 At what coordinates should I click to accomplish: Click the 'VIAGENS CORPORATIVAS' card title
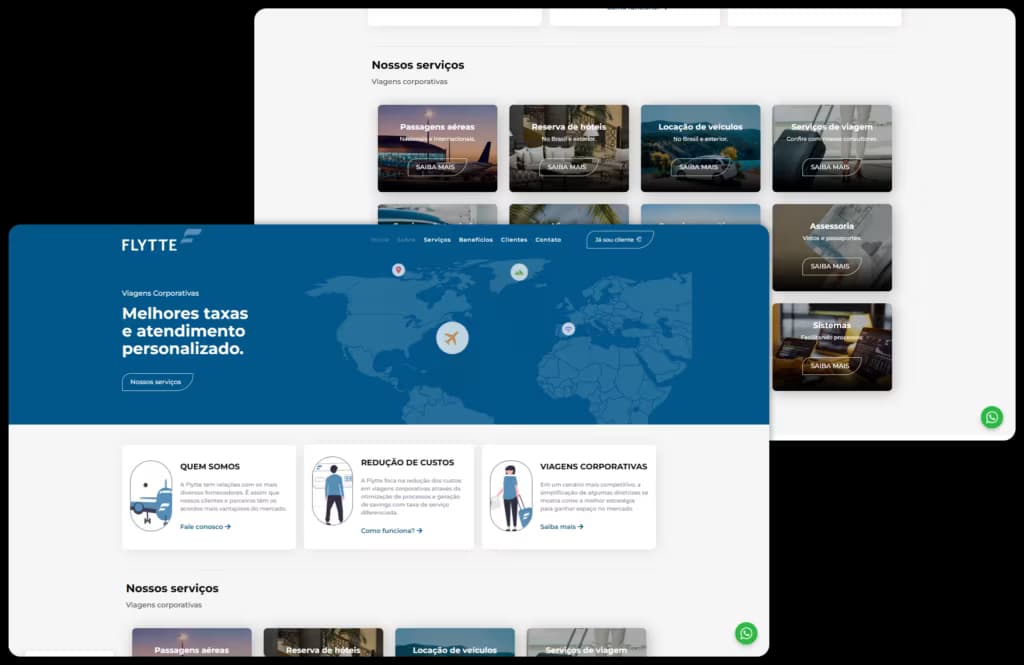(x=594, y=466)
